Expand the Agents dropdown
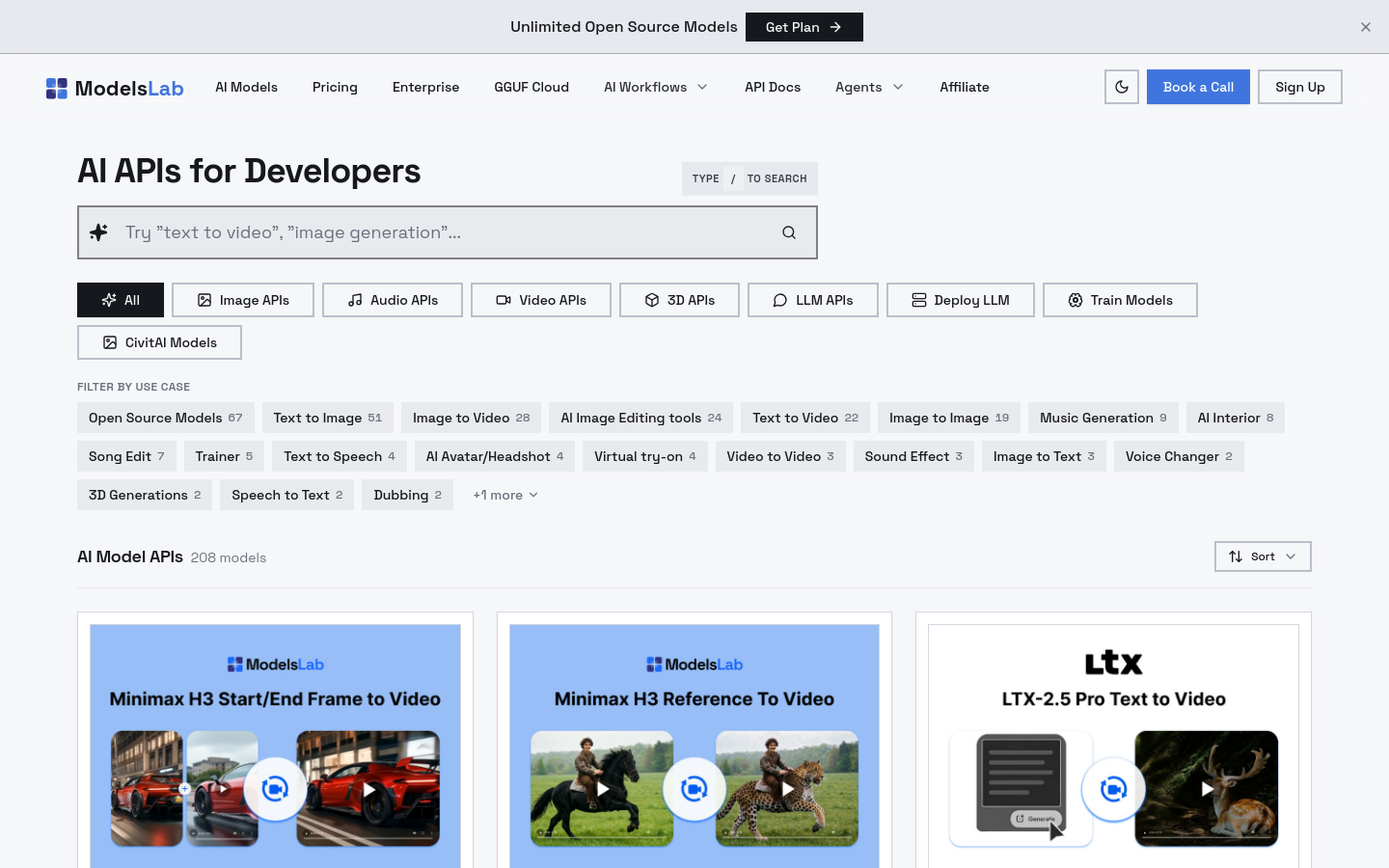 [x=869, y=87]
